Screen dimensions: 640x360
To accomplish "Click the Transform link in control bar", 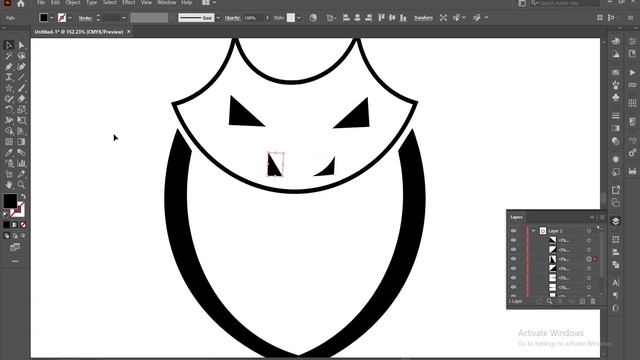I will click(423, 18).
